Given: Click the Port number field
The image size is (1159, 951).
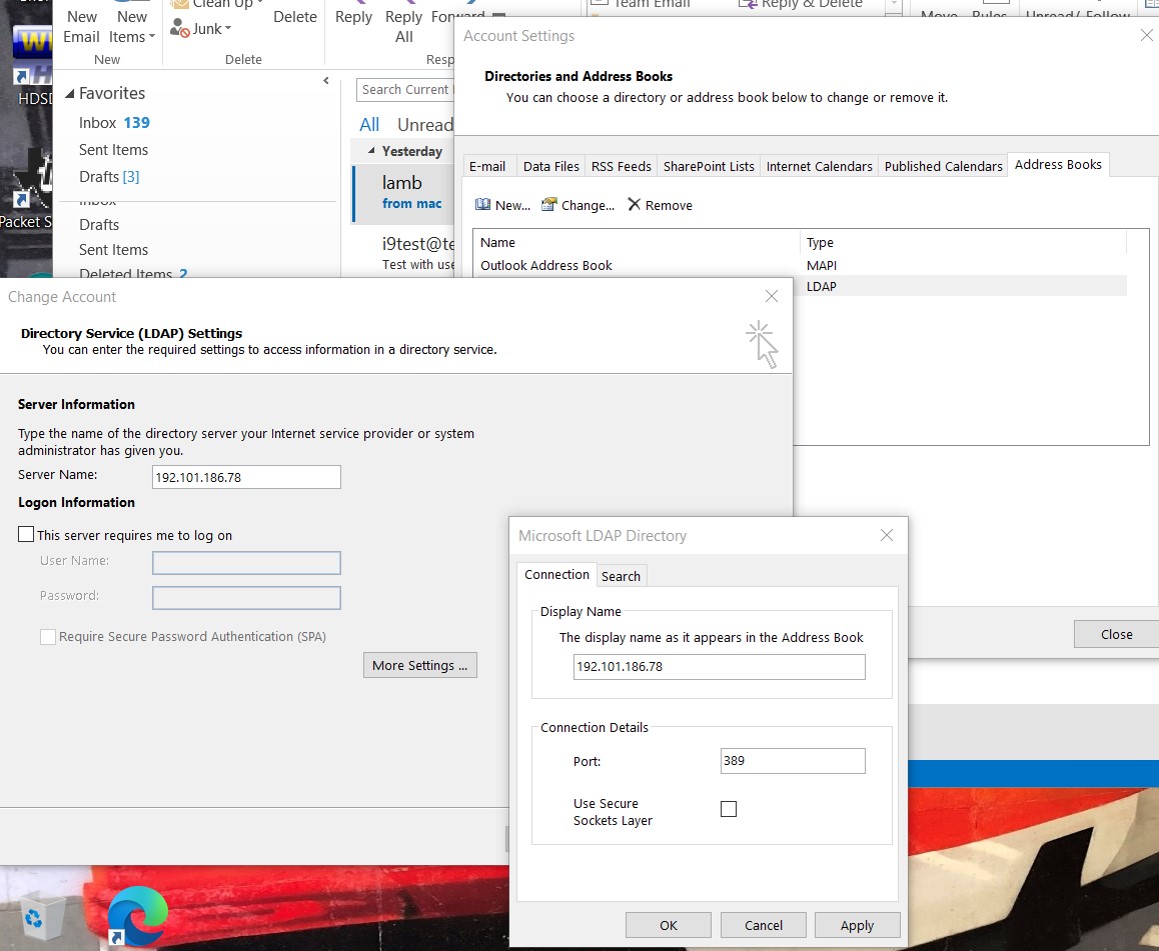Looking at the screenshot, I should point(792,761).
